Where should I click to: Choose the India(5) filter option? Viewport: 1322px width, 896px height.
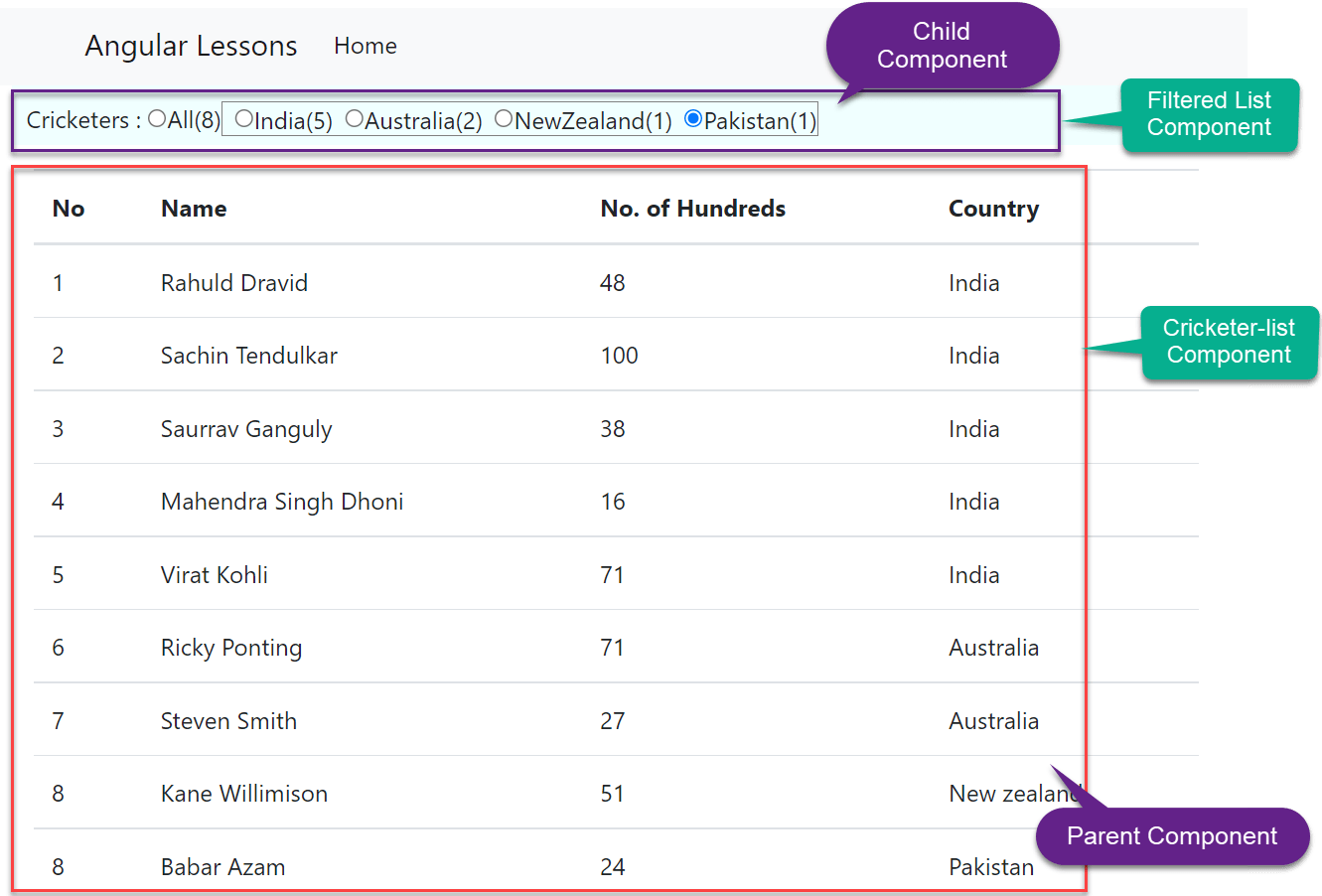(244, 118)
